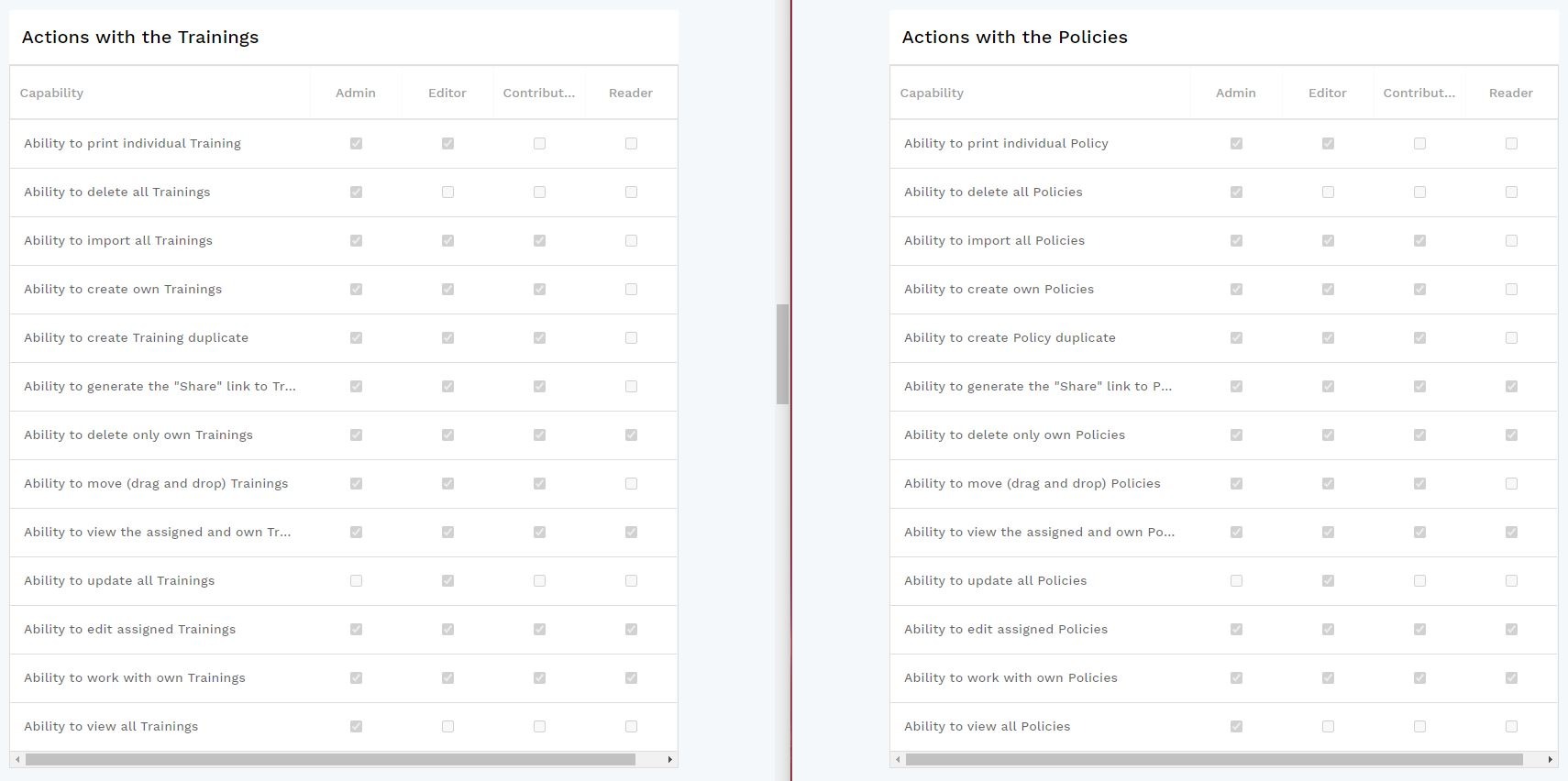Viewport: 1568px width, 781px height.
Task: Check Admin box for update all Trainings
Action: click(356, 581)
